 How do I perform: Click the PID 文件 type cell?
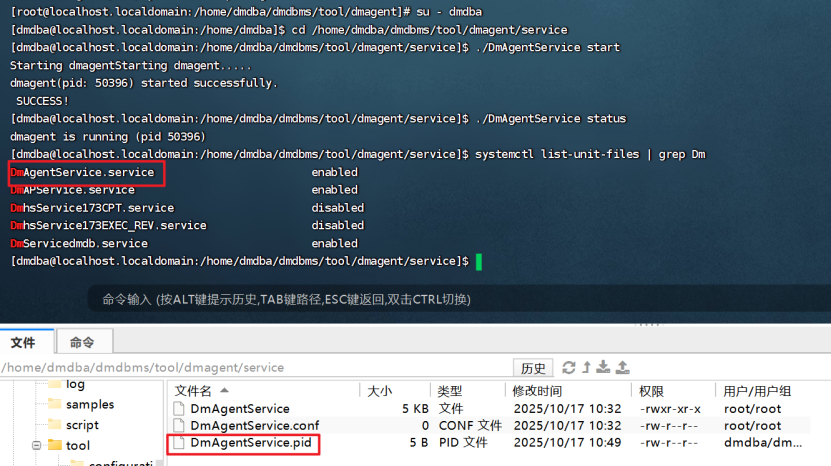tap(463, 443)
